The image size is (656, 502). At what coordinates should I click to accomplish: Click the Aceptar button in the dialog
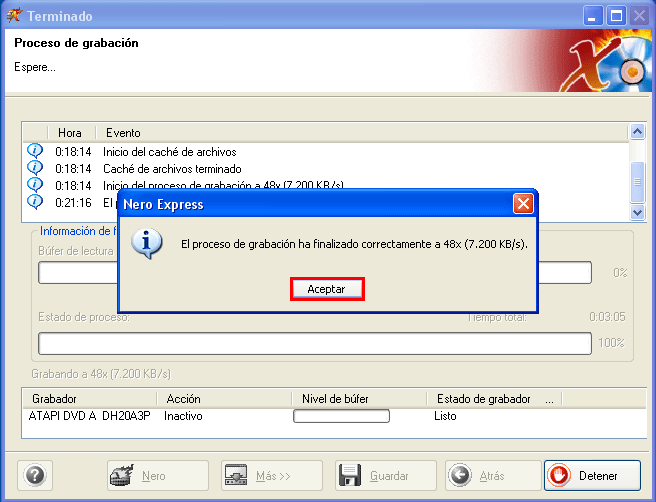[327, 289]
